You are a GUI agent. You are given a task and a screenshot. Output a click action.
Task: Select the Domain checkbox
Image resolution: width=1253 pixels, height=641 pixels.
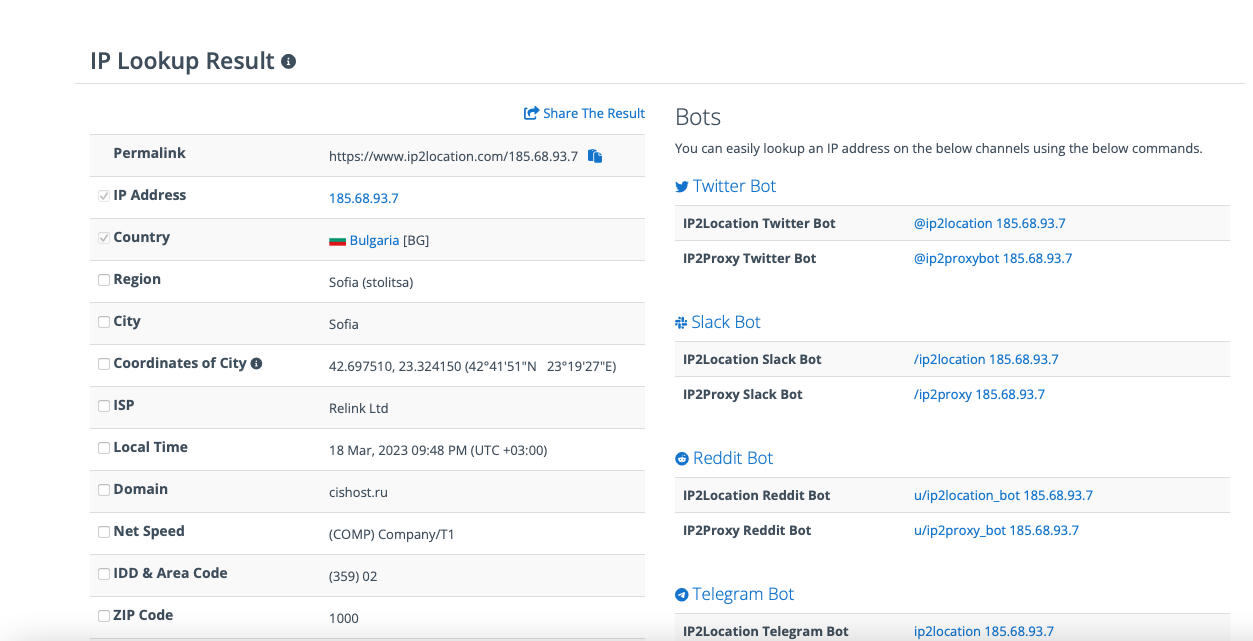(x=104, y=490)
